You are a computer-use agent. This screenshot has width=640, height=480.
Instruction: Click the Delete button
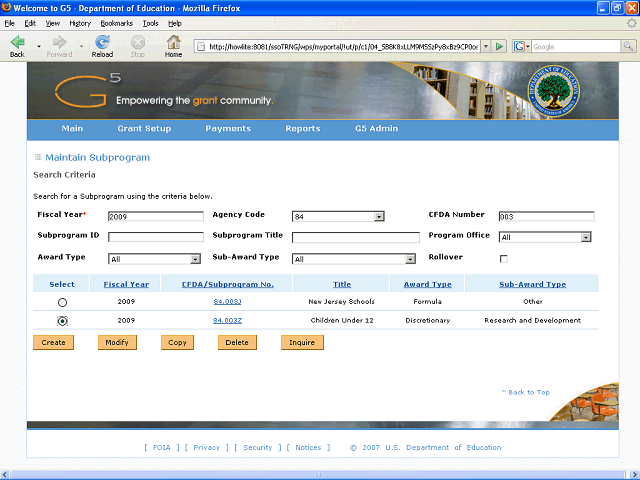237,342
